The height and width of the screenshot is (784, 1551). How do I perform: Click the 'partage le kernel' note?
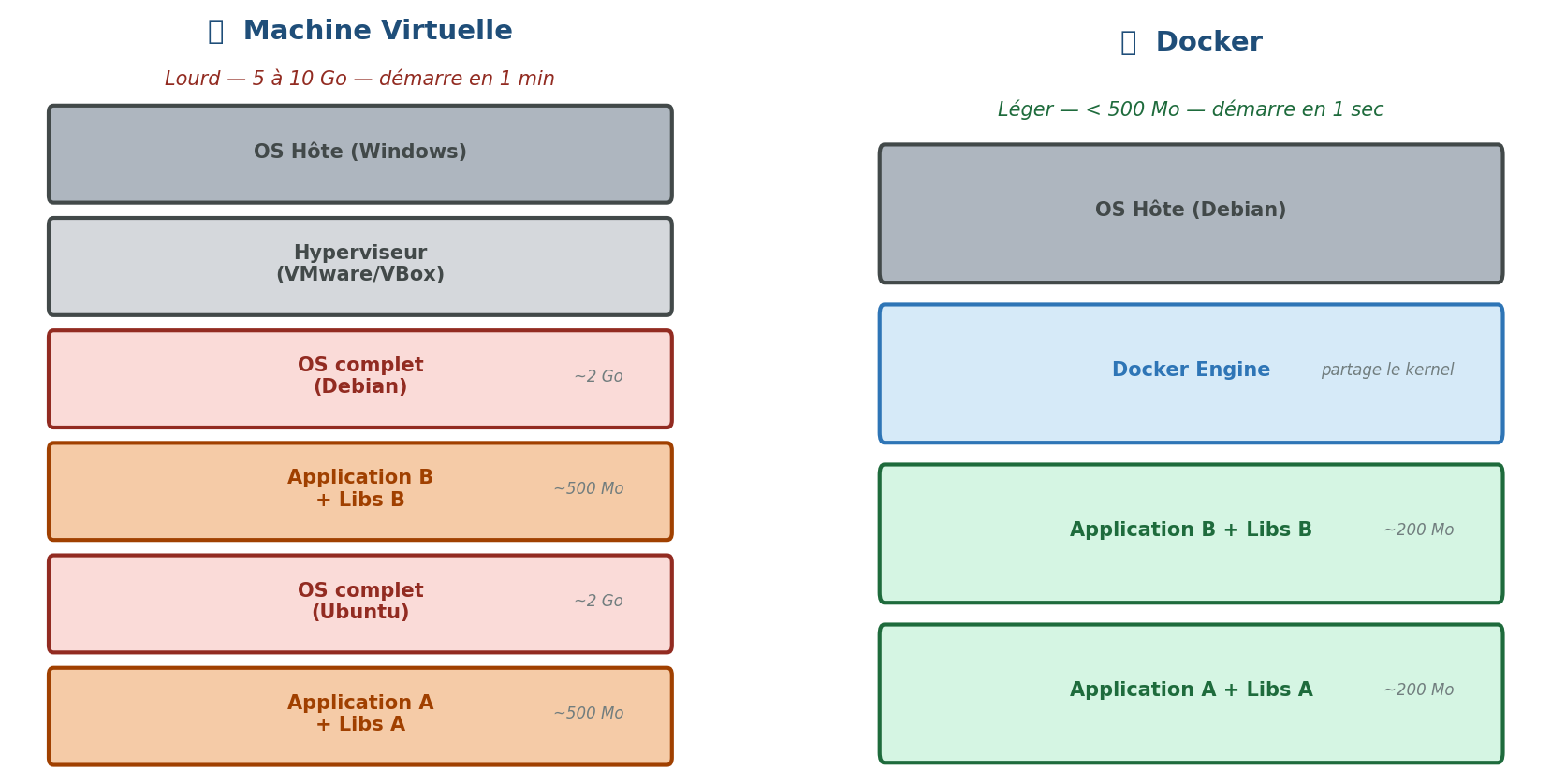point(1386,370)
